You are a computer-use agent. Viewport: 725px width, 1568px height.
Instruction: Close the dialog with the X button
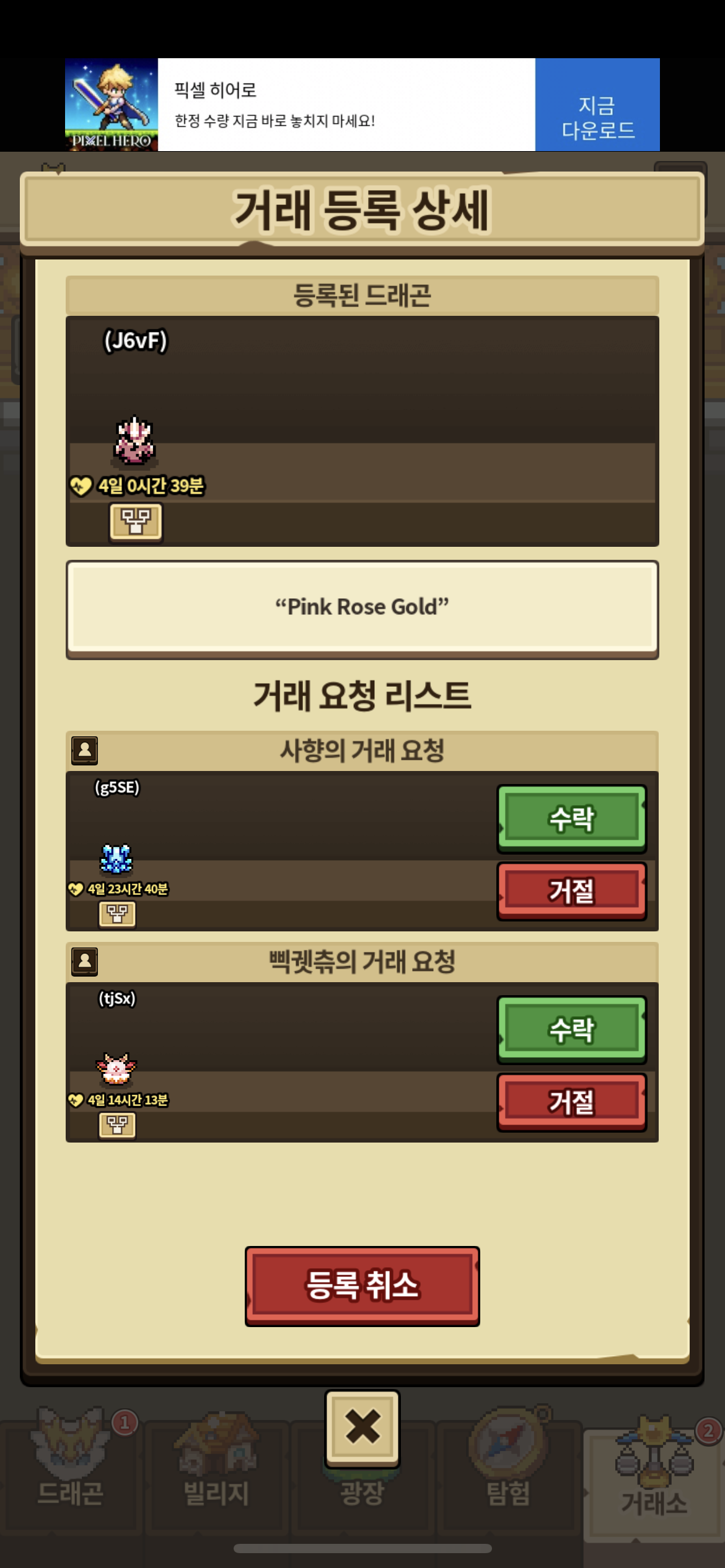pos(362,1428)
